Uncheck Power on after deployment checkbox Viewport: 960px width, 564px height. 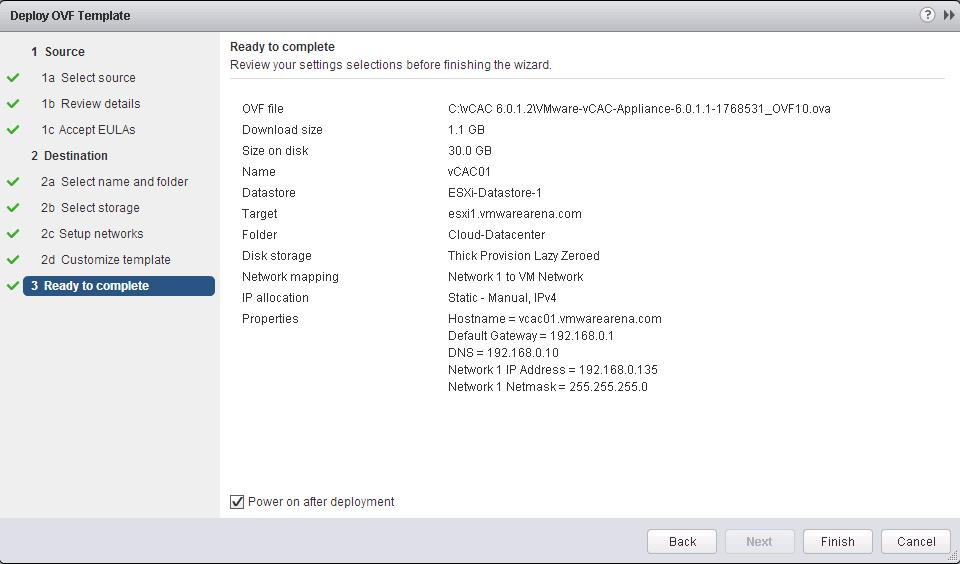(x=237, y=502)
